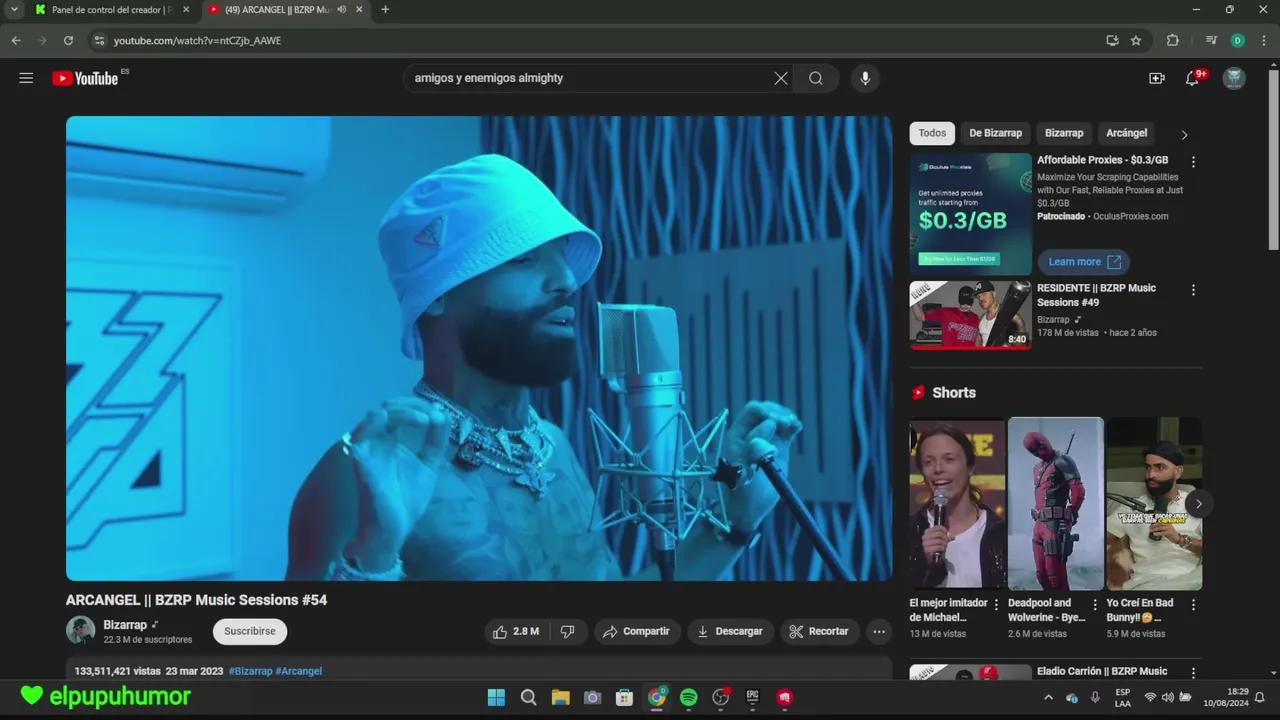
Task: Open the Bizarrap channel avatar
Action: (x=80, y=630)
